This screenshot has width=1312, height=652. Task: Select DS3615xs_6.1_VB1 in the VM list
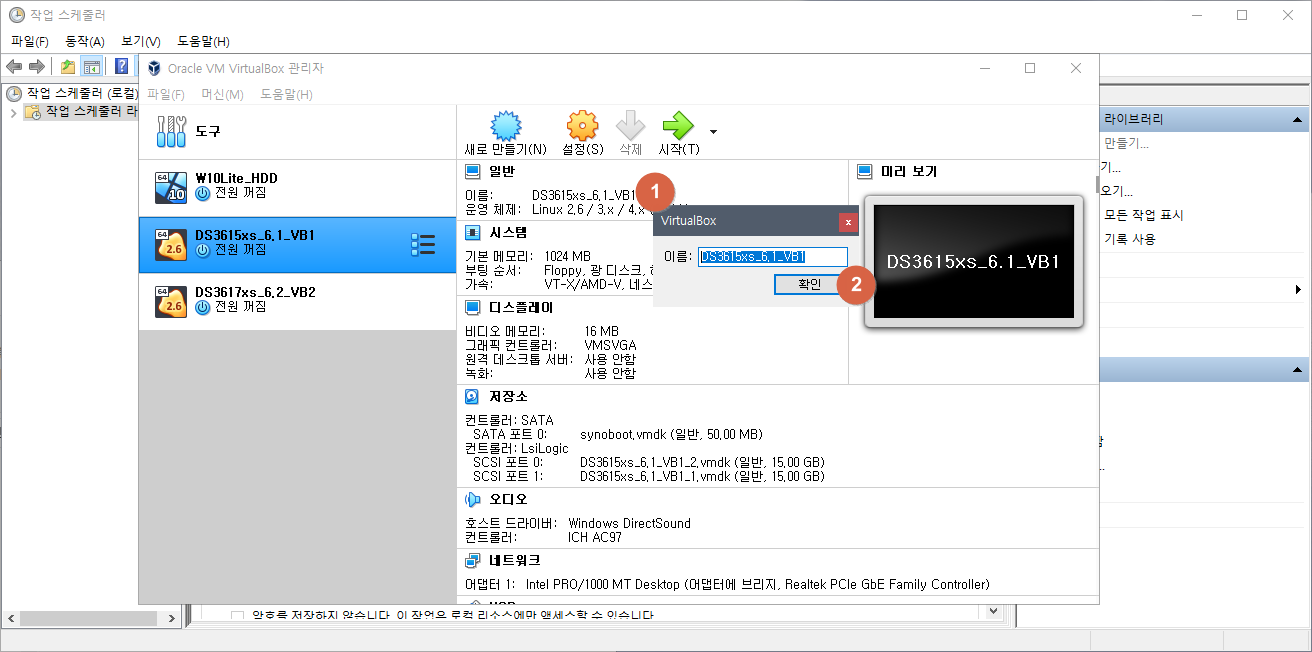pos(297,245)
